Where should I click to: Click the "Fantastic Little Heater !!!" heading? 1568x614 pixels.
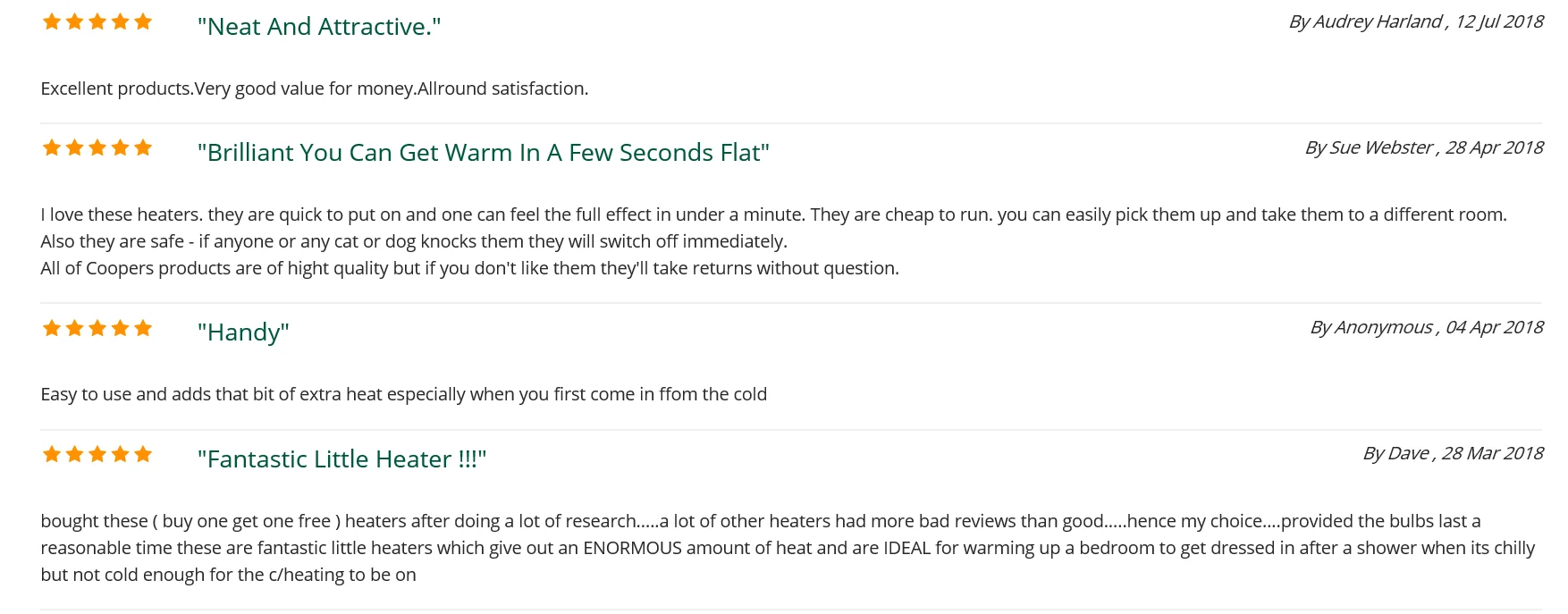341,459
